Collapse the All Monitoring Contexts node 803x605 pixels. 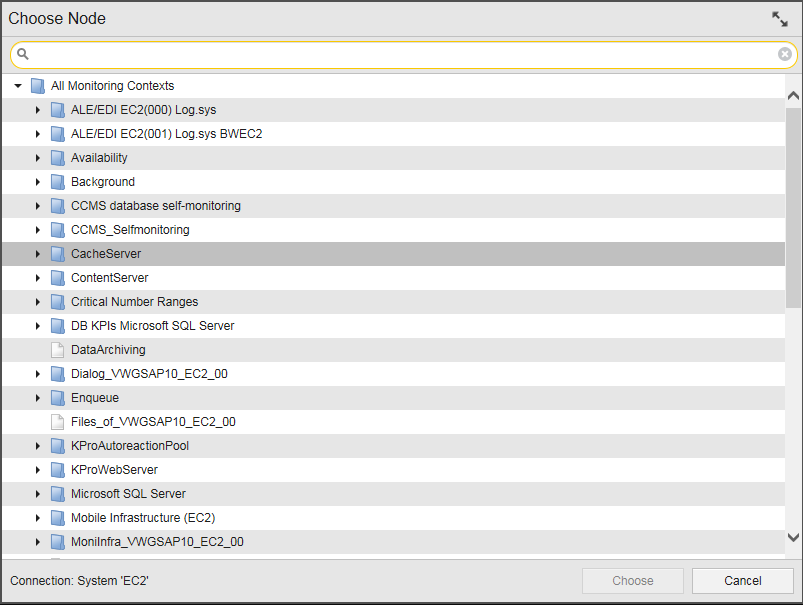coord(18,86)
